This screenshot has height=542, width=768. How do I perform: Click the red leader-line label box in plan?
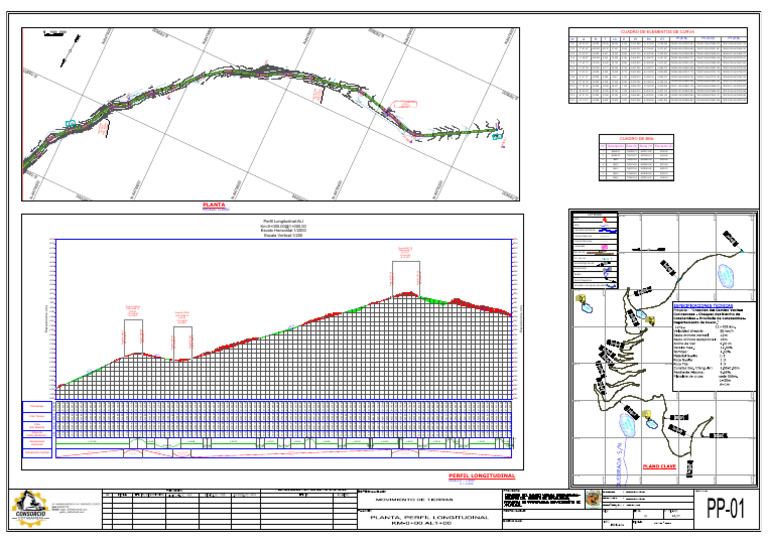[x=405, y=104]
